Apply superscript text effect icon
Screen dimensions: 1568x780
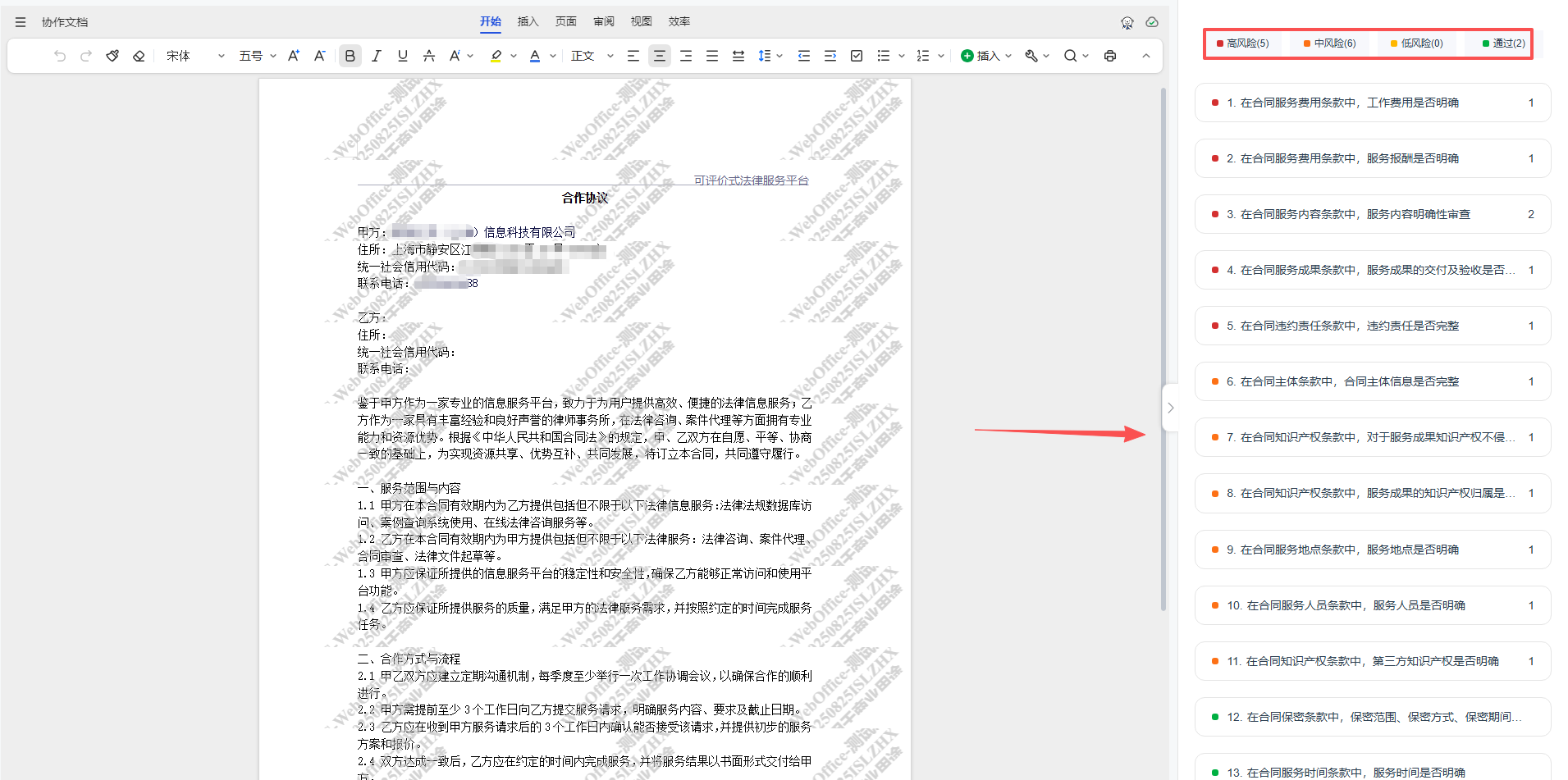455,56
